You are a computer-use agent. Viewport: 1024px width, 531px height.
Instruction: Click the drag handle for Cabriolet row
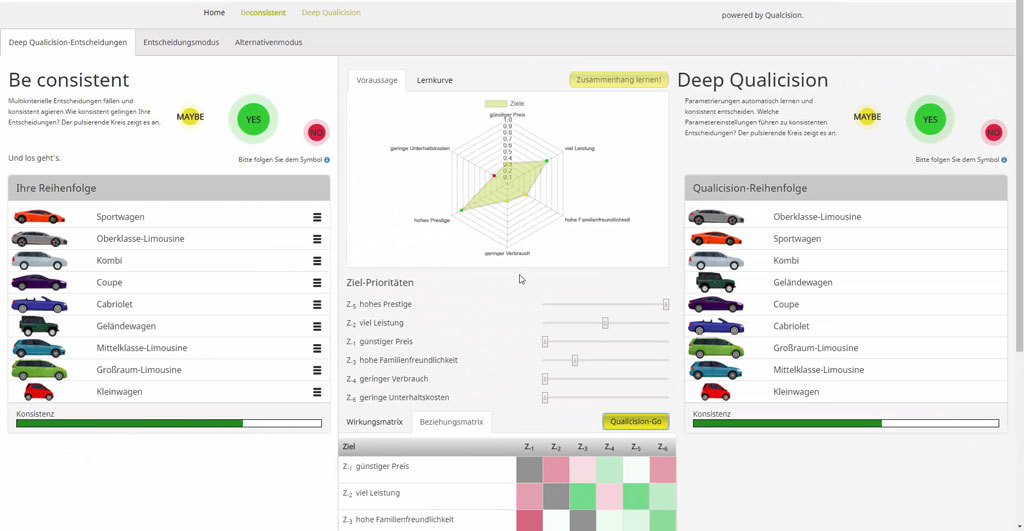317,305
